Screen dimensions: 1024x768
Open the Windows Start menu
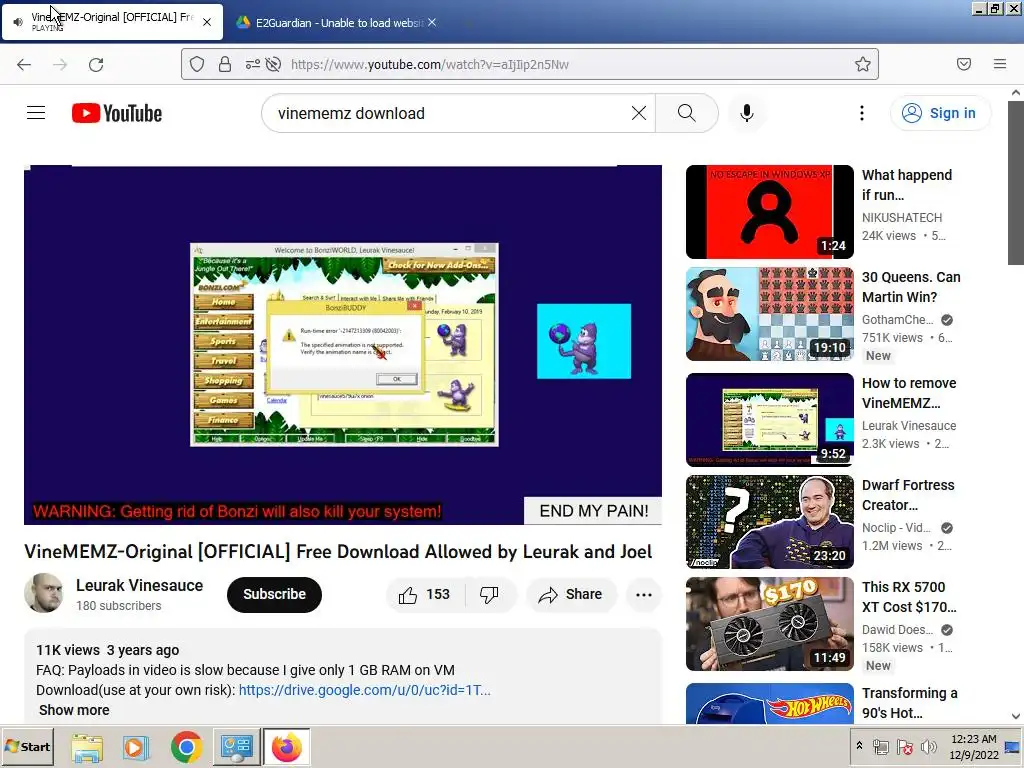point(27,746)
